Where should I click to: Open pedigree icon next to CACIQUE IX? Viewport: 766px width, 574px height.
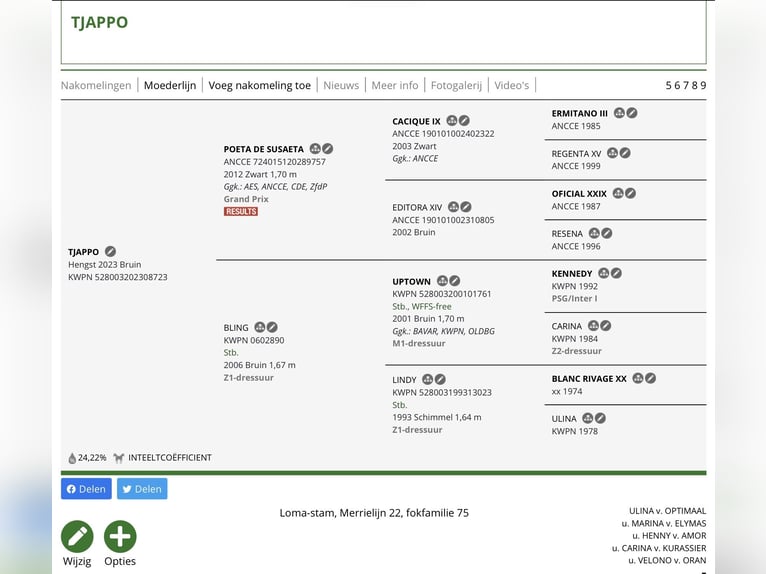[x=452, y=120]
